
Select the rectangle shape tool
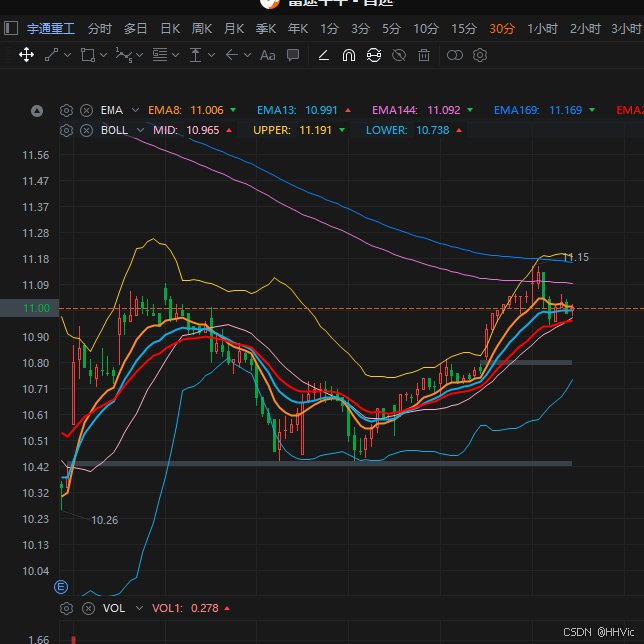tap(87, 55)
